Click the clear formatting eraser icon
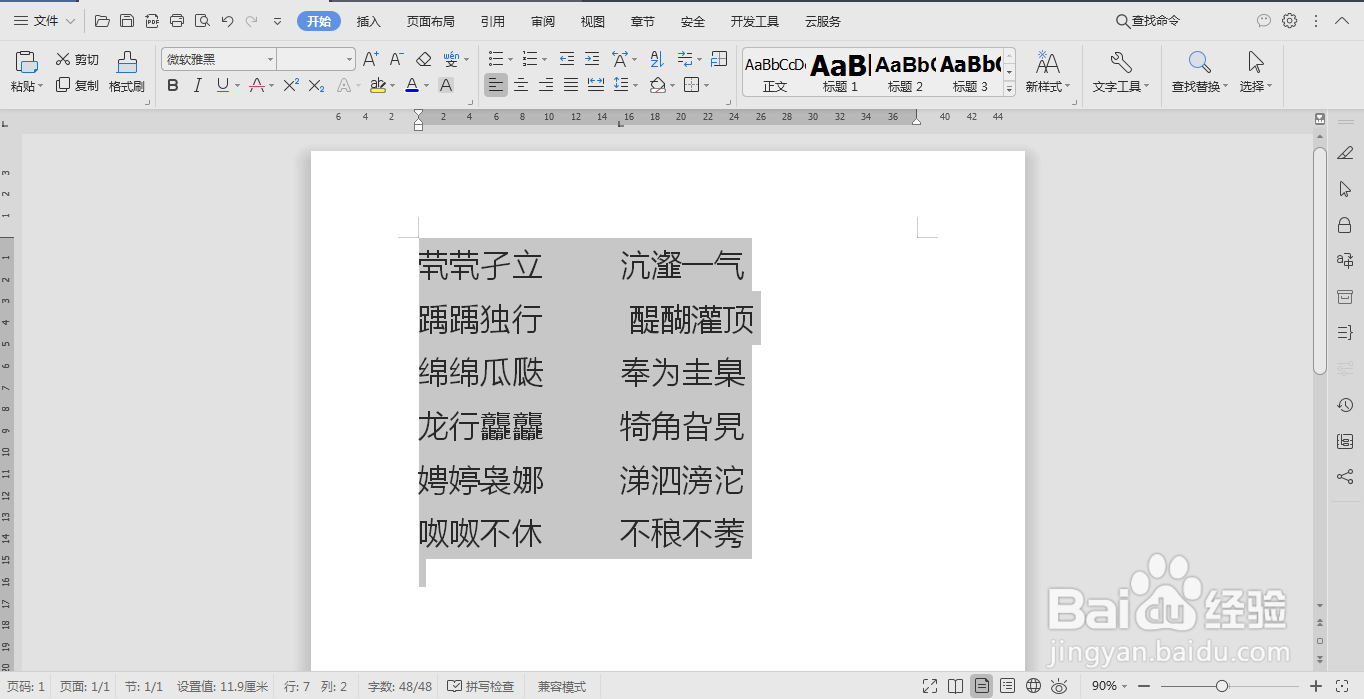 [x=421, y=58]
